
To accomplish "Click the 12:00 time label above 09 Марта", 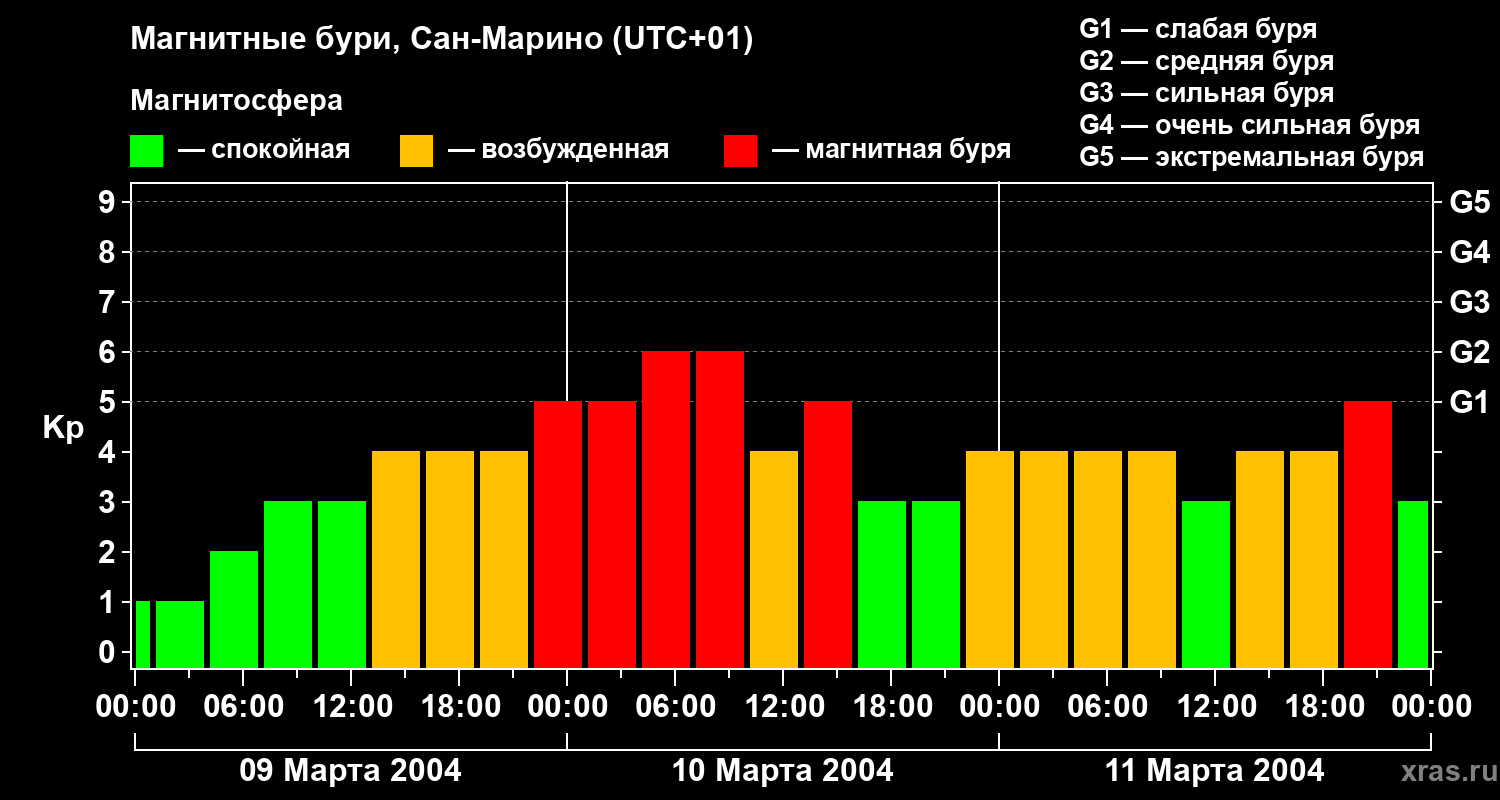I will (x=351, y=707).
